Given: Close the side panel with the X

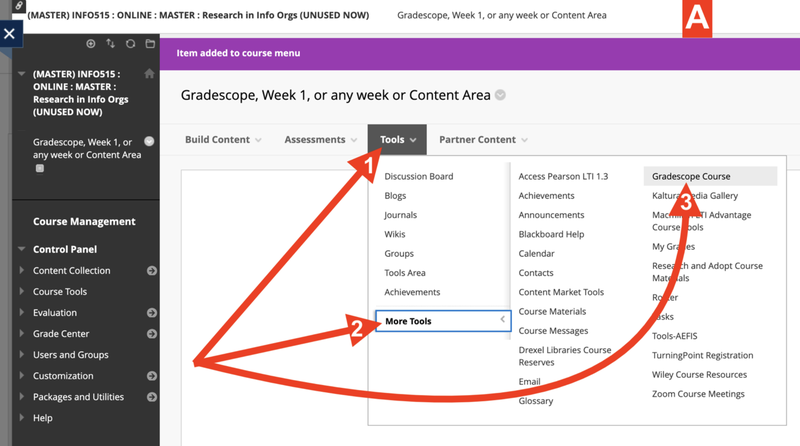Looking at the screenshot, I should point(9,34).
